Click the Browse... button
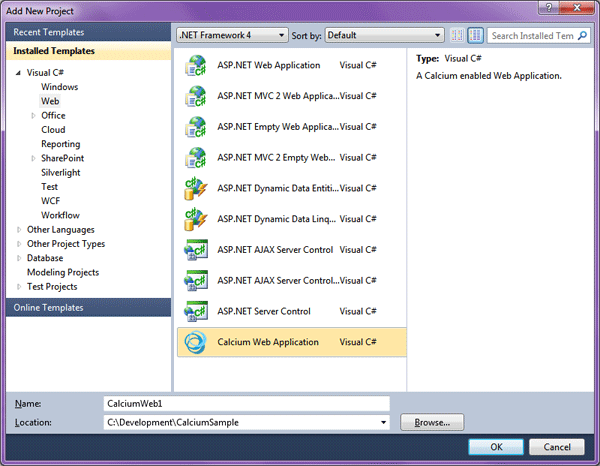This screenshot has width=600, height=466. (432, 422)
